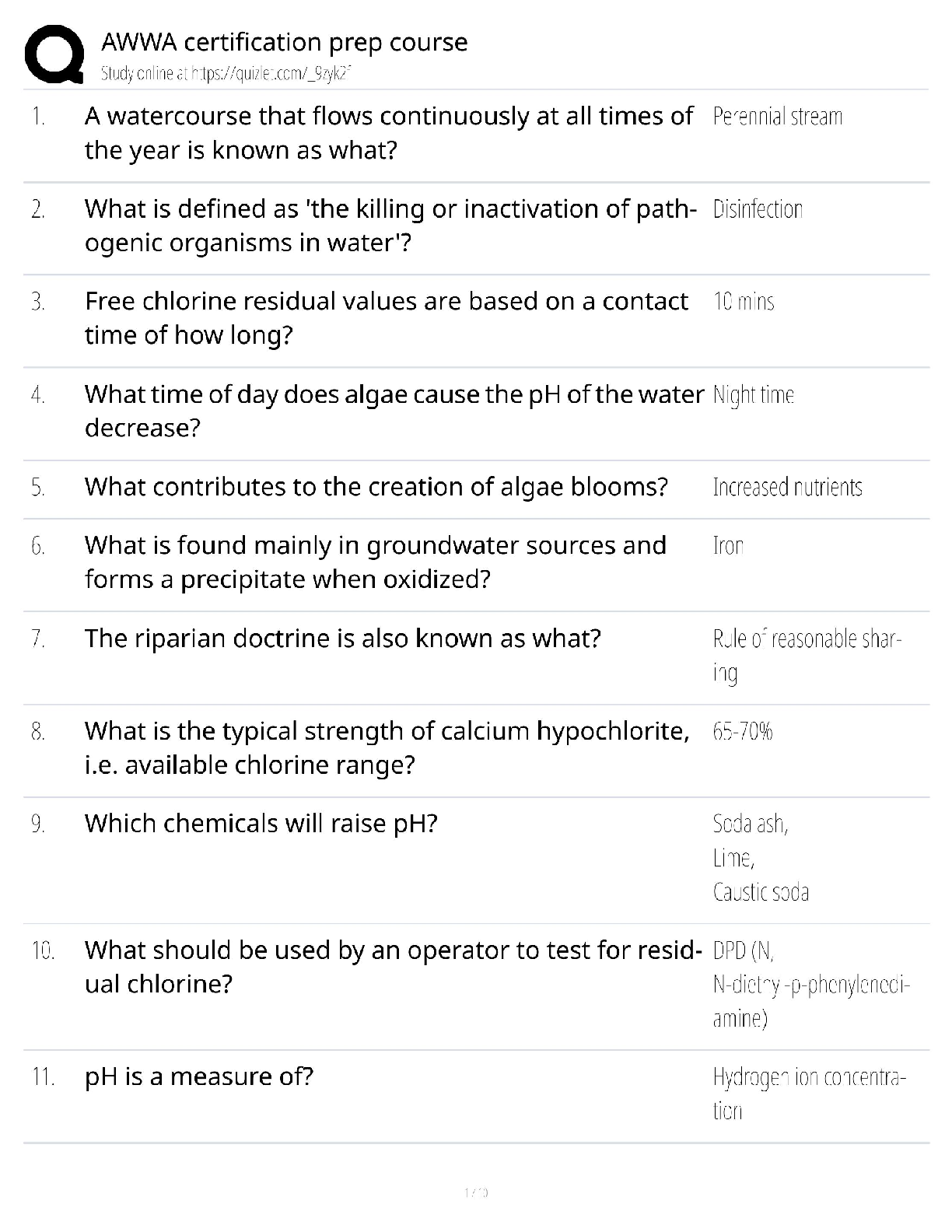The width and height of the screenshot is (952, 1232).
Task: Select the 'Disinfection' answer text
Action: click(x=758, y=210)
